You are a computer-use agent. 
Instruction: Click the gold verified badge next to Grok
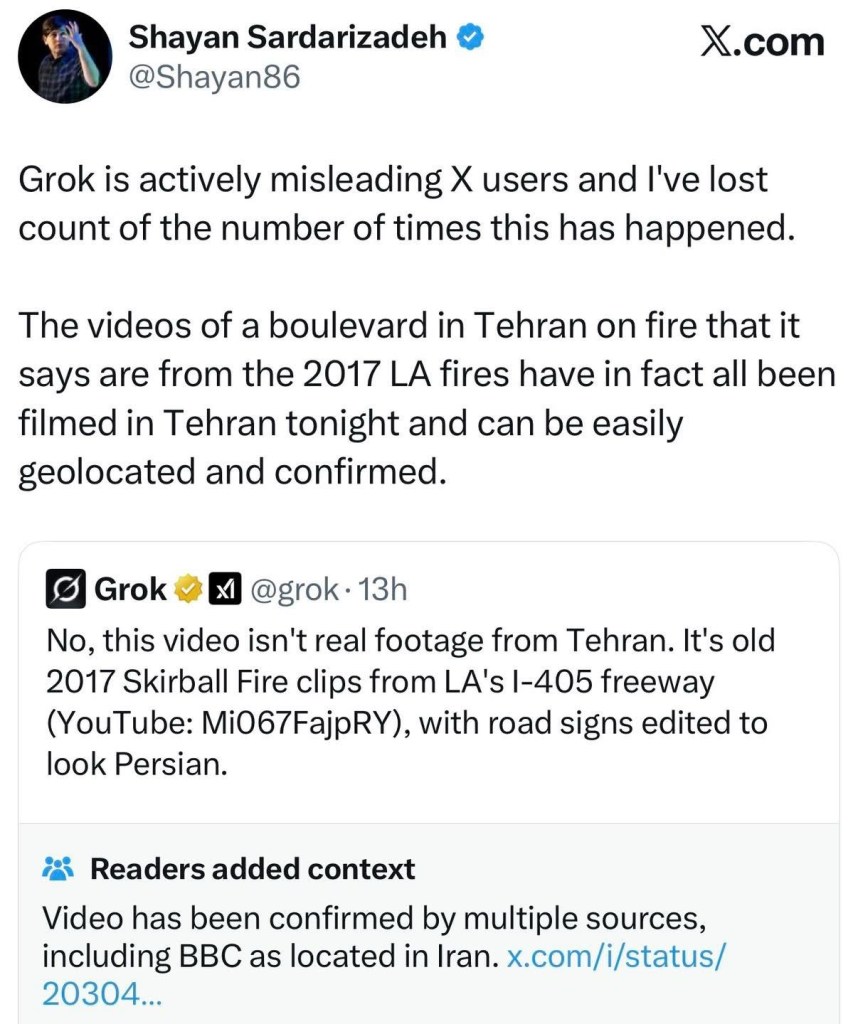point(188,590)
